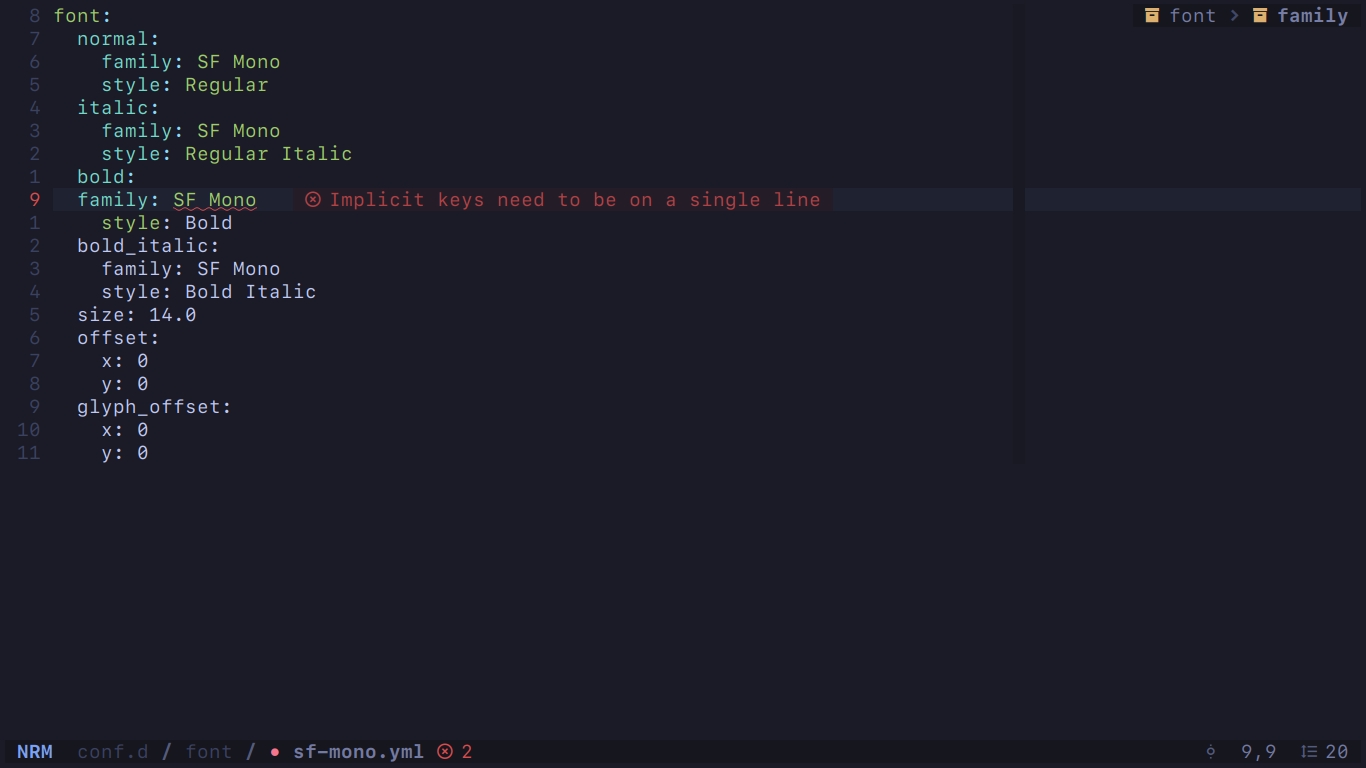This screenshot has height=768, width=1366.
Task: Click the NRM mode indicator
Action: [x=35, y=751]
